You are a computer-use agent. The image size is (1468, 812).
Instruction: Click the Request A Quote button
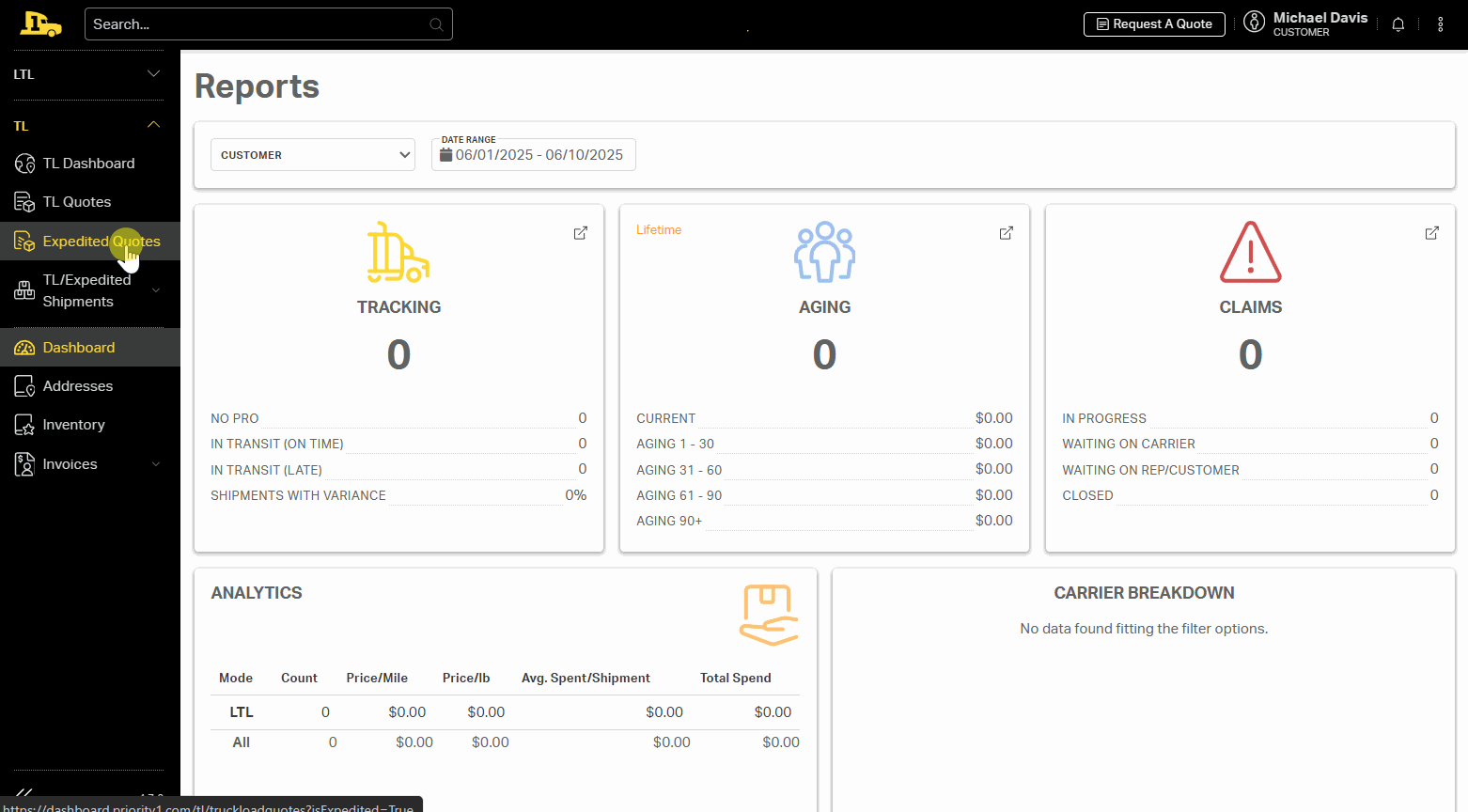click(x=1154, y=24)
